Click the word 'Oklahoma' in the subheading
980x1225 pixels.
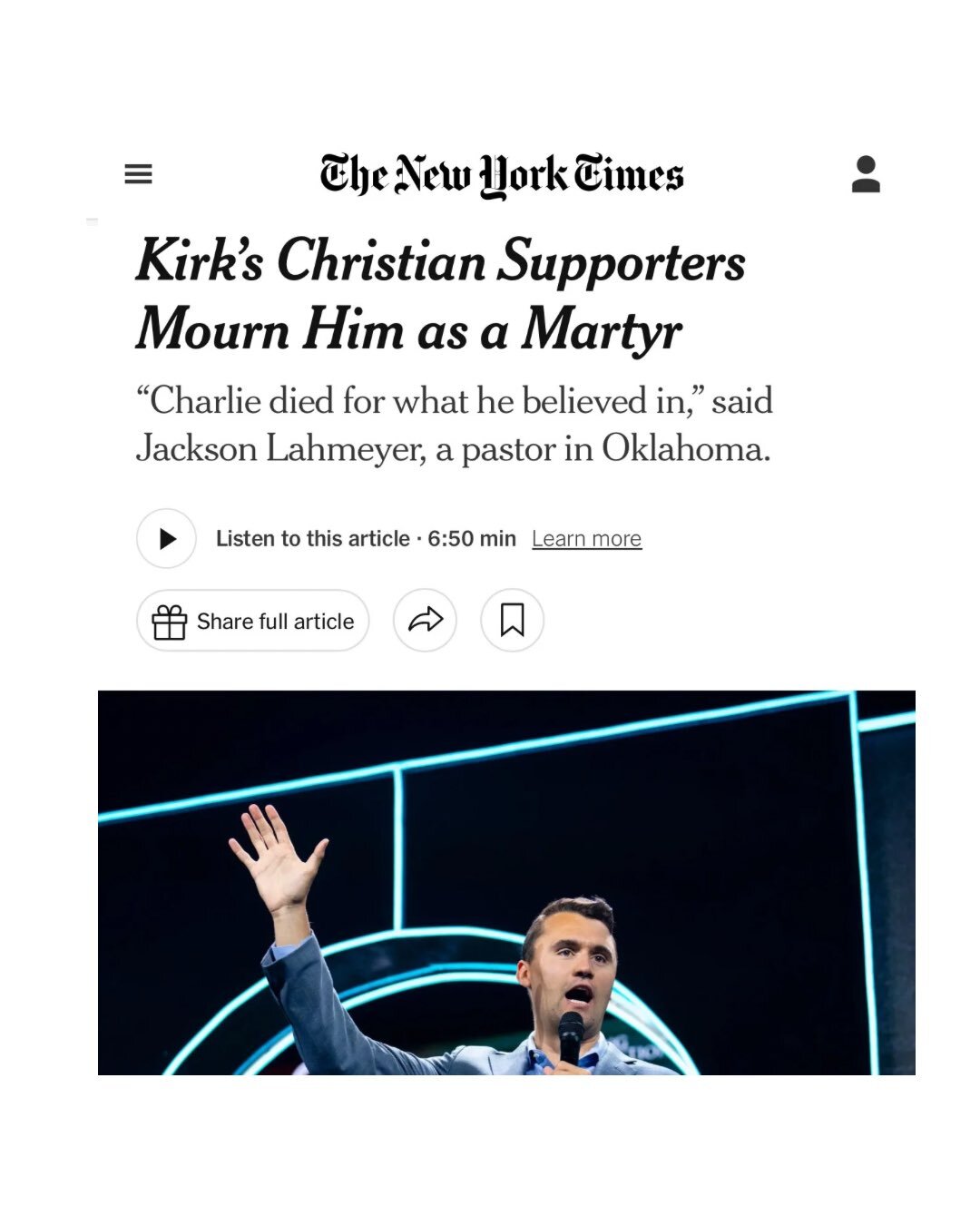(x=686, y=449)
